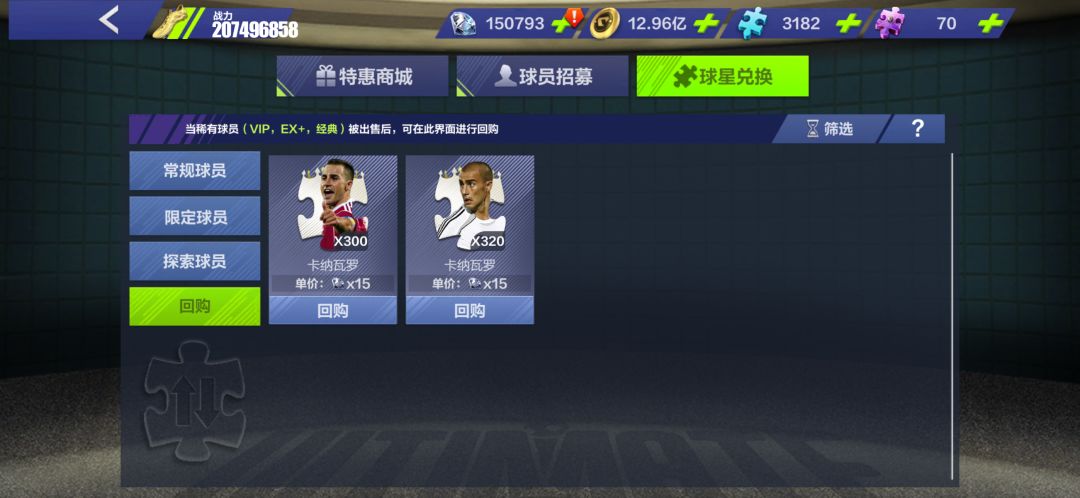The image size is (1080, 498).
Task: Add more gold coins with plus icon
Action: pyautogui.click(x=706, y=23)
